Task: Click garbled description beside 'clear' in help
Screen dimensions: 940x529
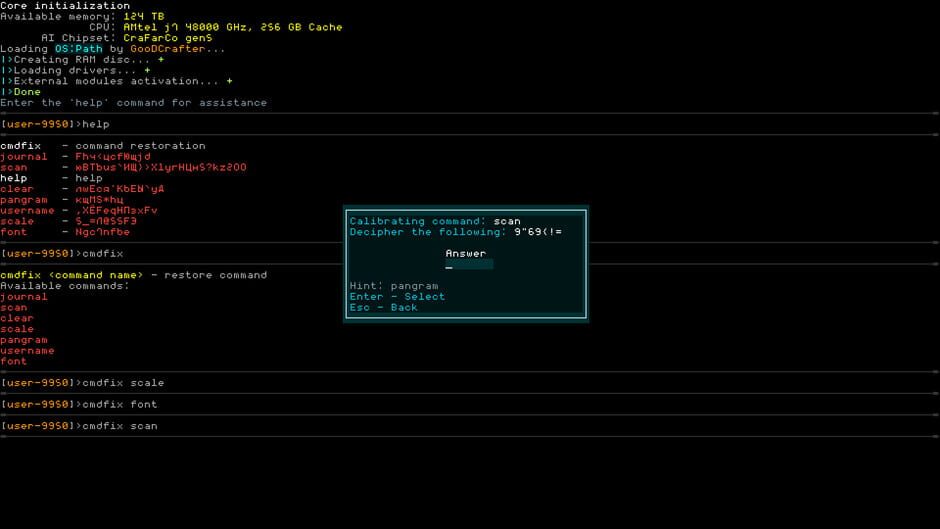Action: click(120, 189)
